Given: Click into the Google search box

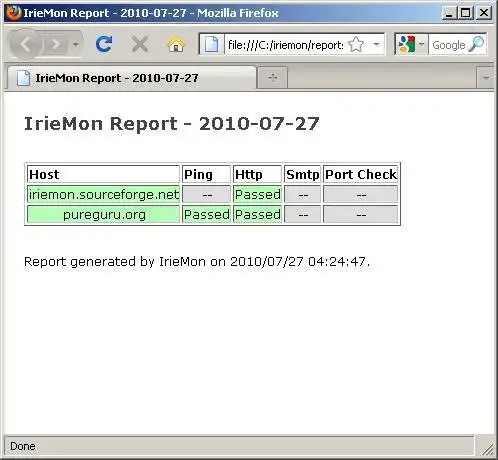Looking at the screenshot, I should 449,45.
